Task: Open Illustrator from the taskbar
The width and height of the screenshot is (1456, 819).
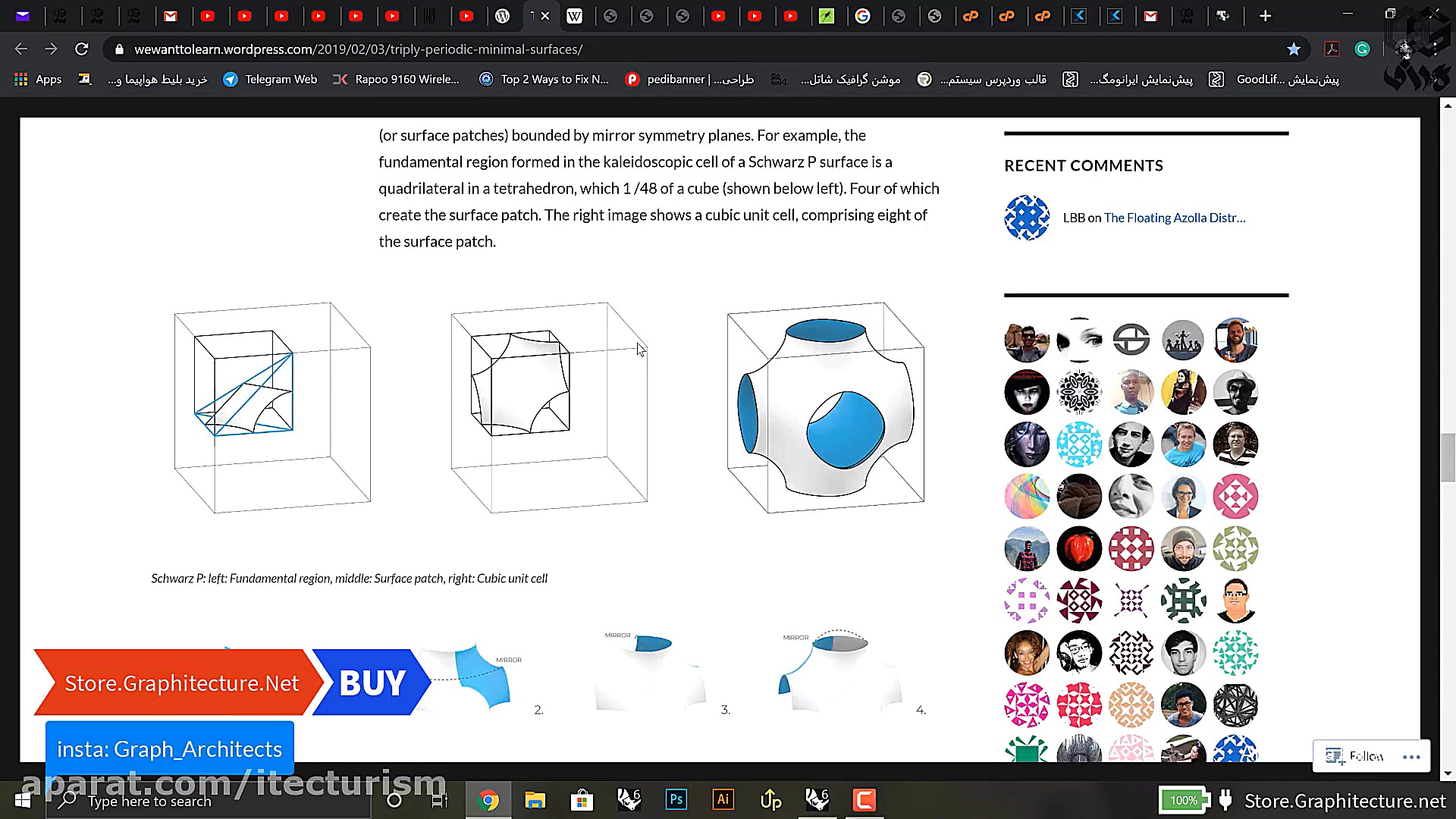Action: (723, 800)
